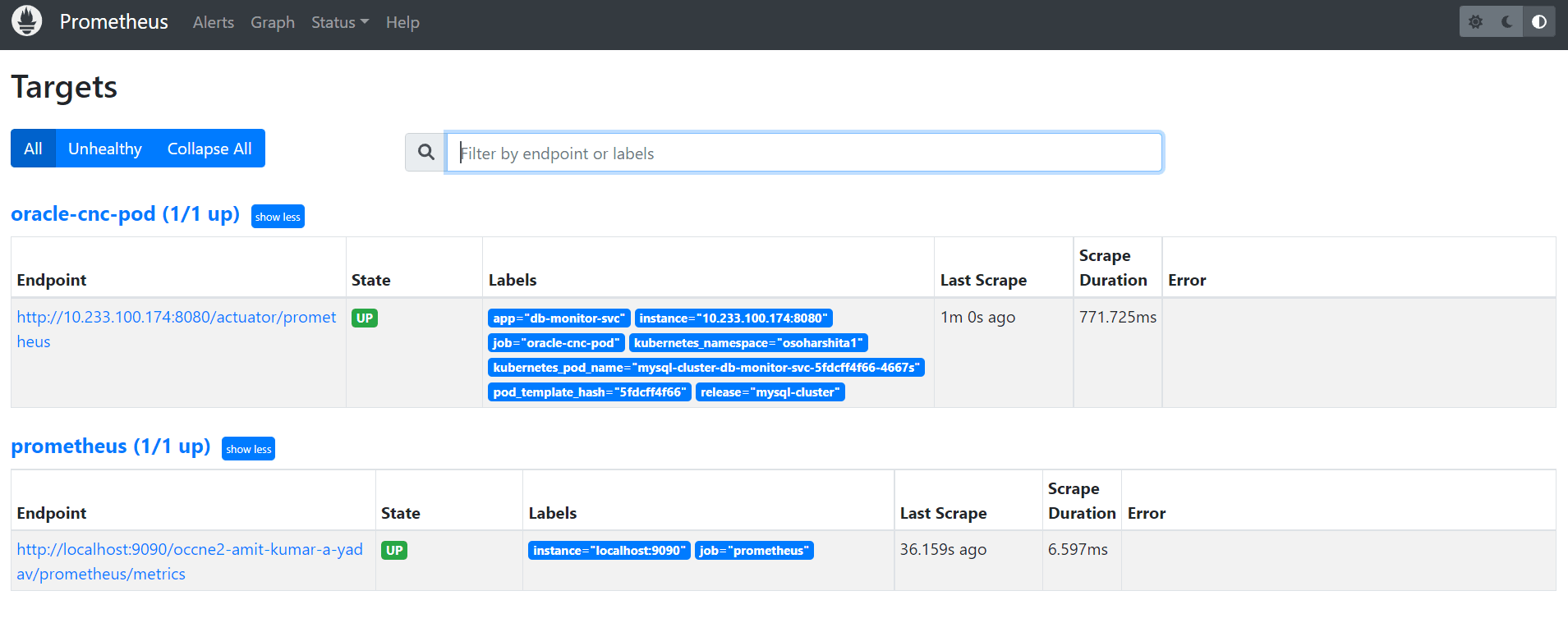
Task: Open the Help page
Action: click(402, 22)
